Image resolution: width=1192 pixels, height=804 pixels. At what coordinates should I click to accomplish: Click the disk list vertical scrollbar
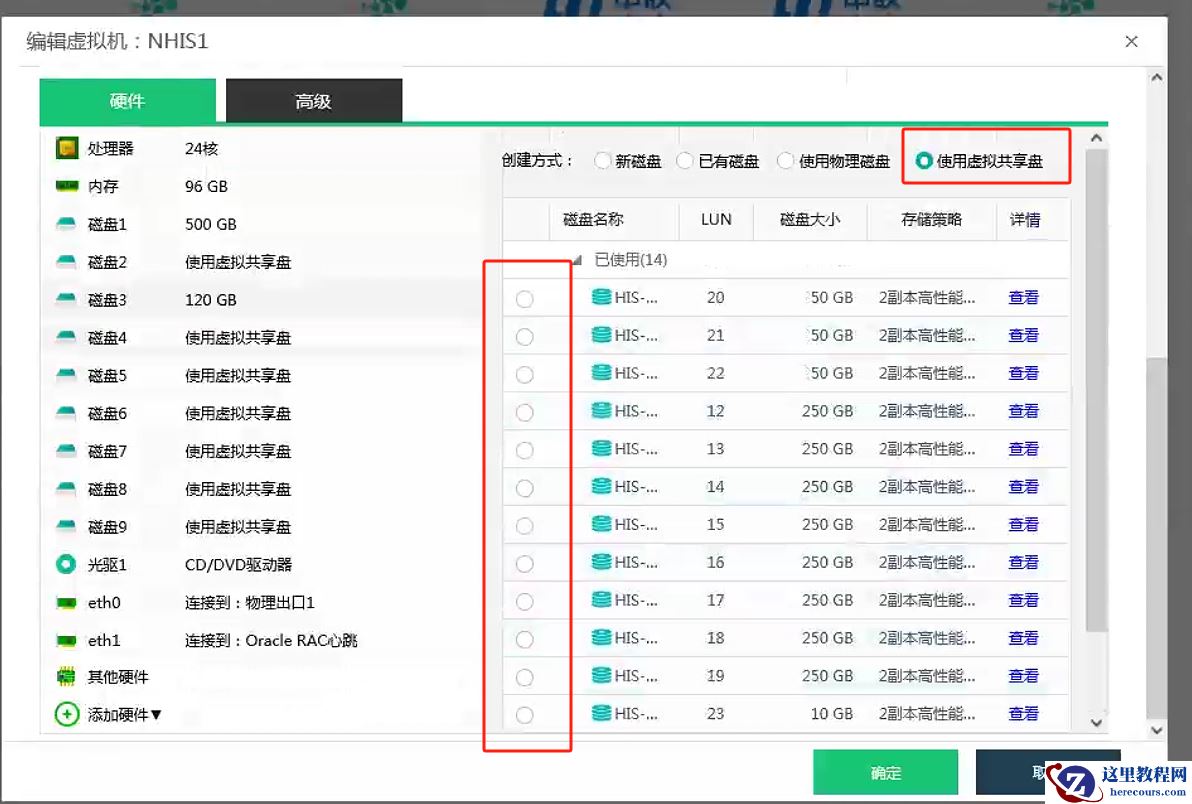click(1096, 400)
